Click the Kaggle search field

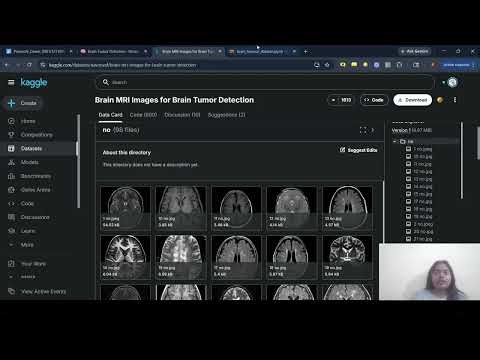(265, 82)
